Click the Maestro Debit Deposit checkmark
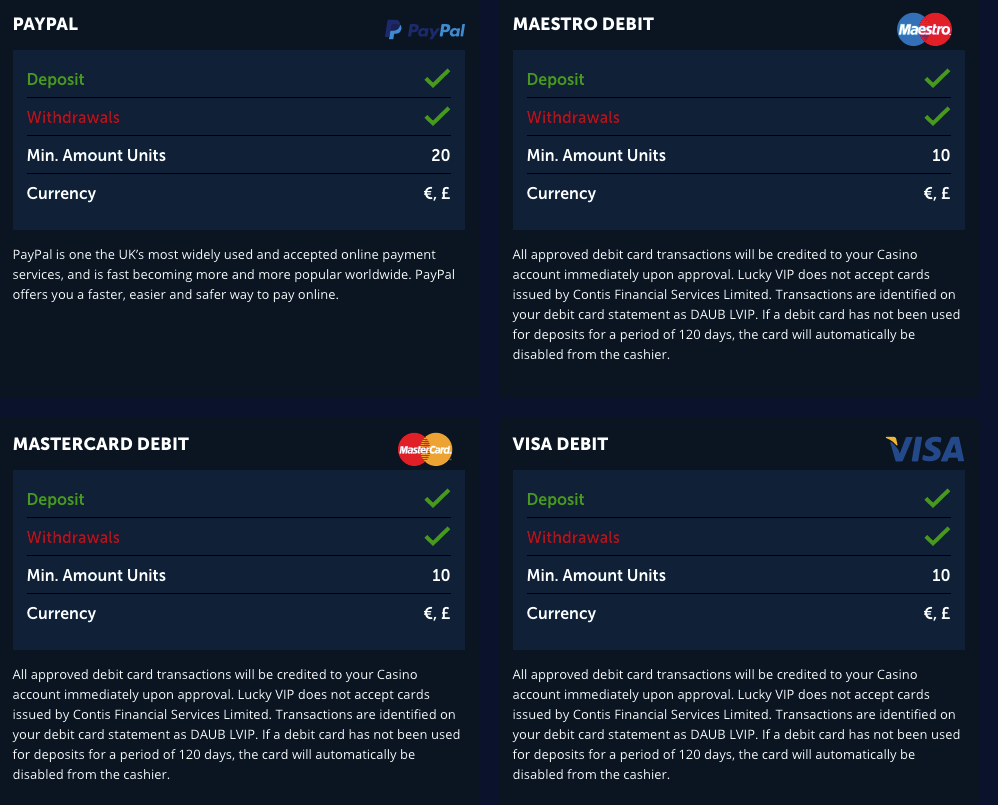 click(938, 78)
